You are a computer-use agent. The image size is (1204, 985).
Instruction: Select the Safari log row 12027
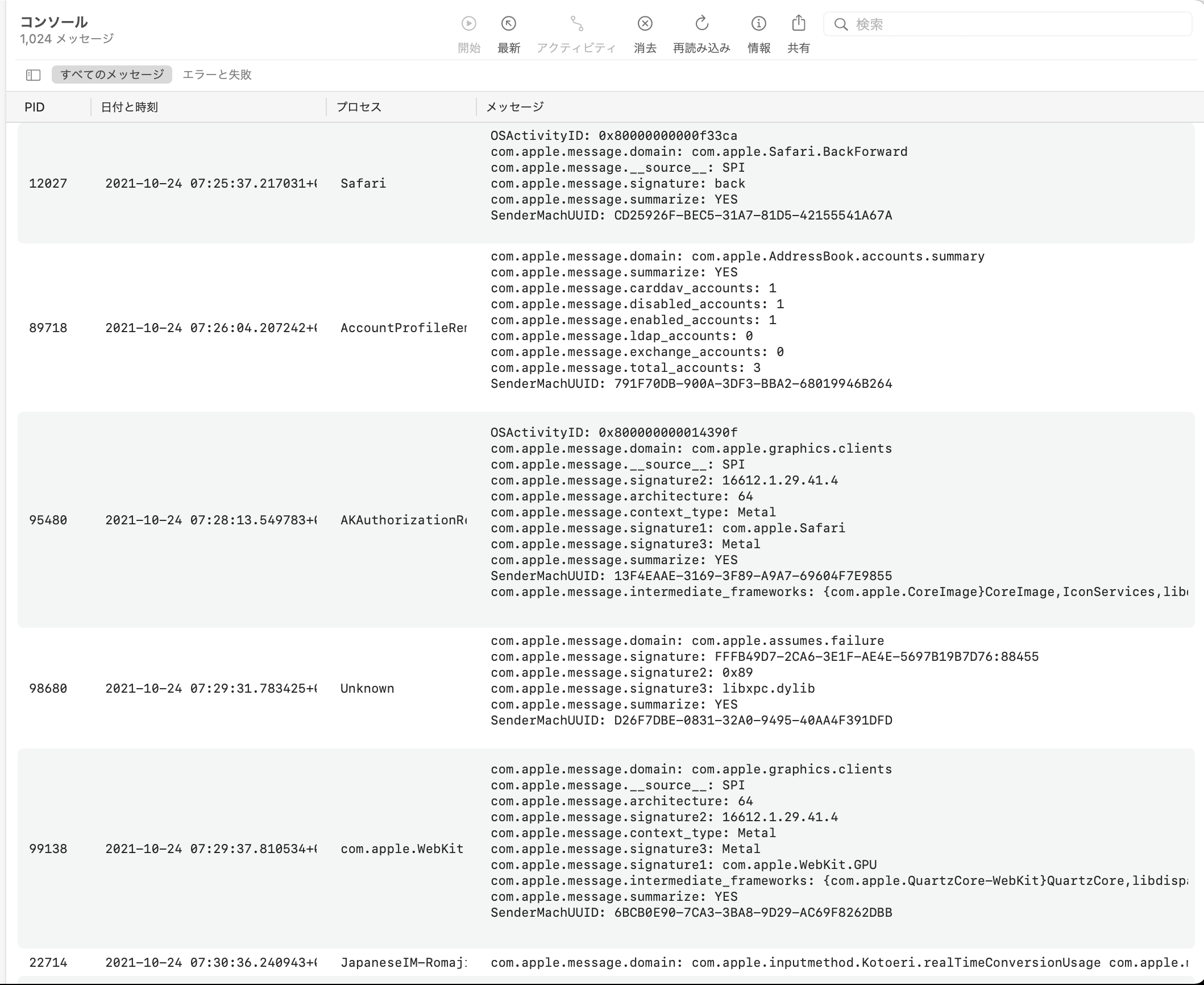pyautogui.click(x=363, y=183)
